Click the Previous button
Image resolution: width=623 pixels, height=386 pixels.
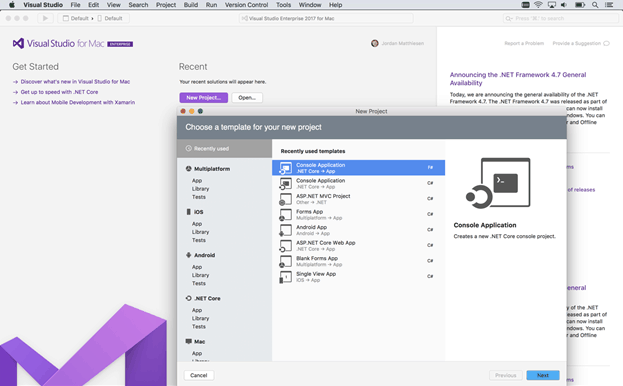(x=505, y=375)
